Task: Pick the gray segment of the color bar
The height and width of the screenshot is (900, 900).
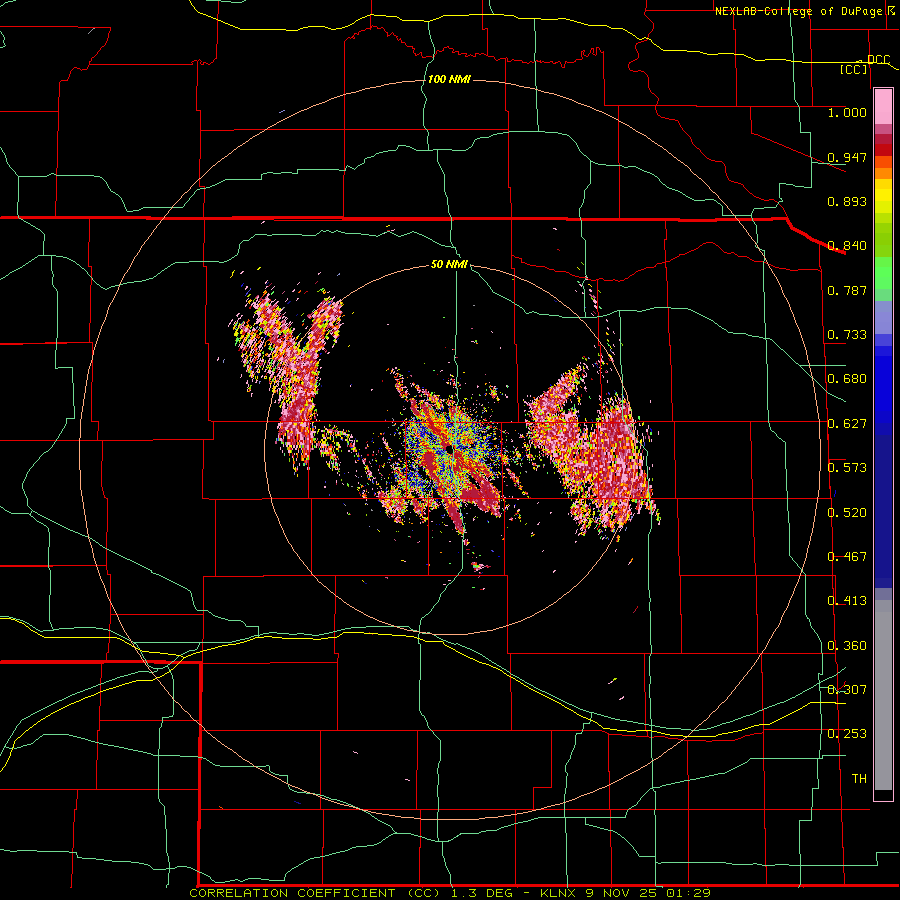Action: [x=883, y=695]
